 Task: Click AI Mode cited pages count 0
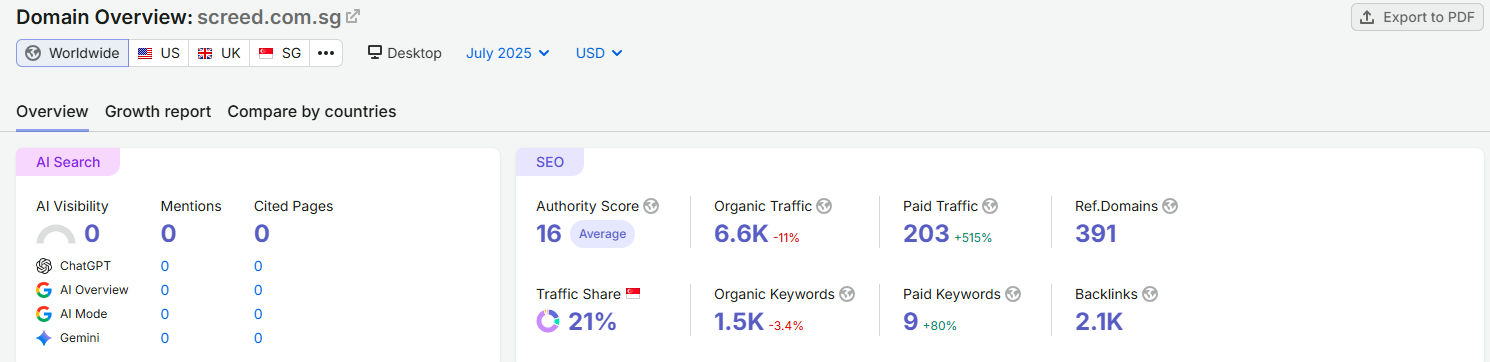click(258, 314)
